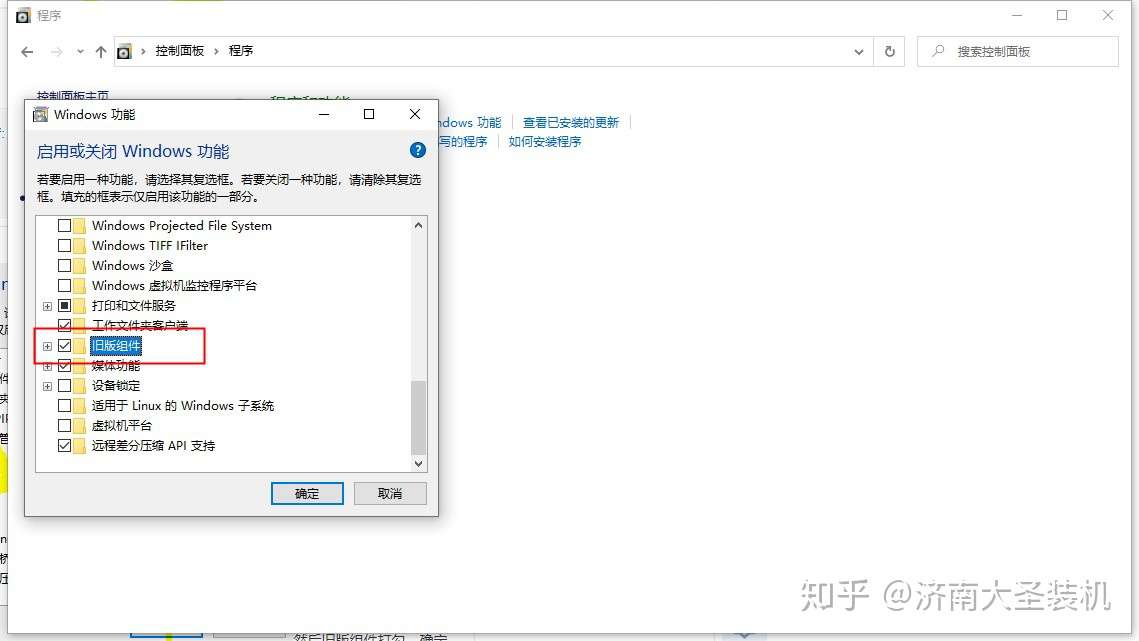This screenshot has width=1139, height=641.
Task: Expand the 设备锁定 tree node
Action: 47,386
